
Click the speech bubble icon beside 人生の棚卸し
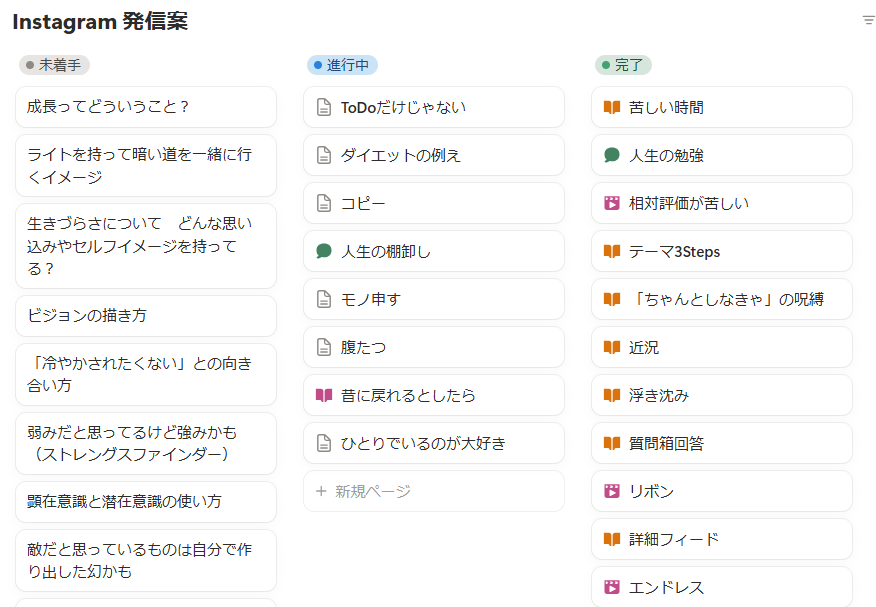click(x=323, y=252)
